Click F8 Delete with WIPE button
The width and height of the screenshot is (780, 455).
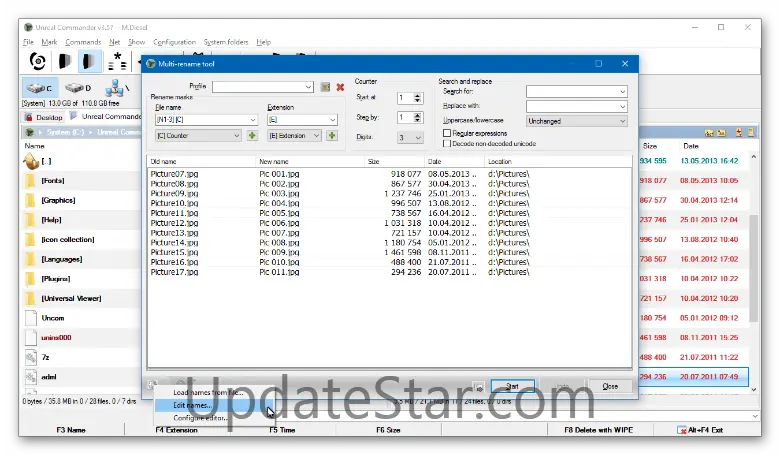(598, 430)
